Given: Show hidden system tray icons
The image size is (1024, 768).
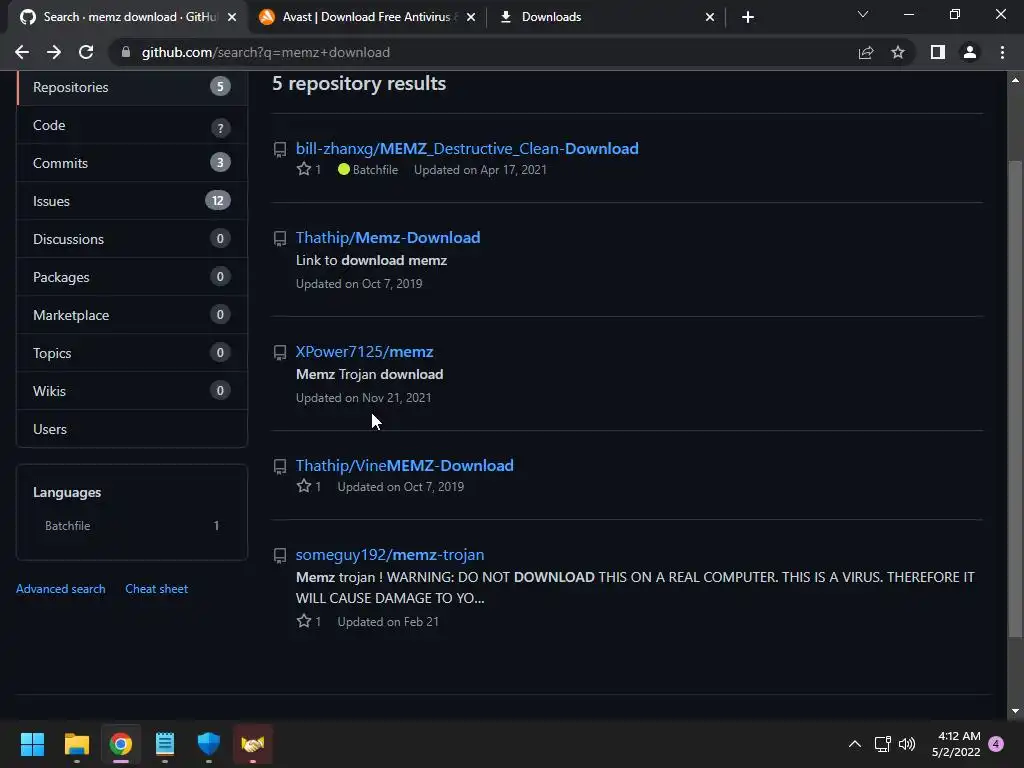Looking at the screenshot, I should click(854, 744).
